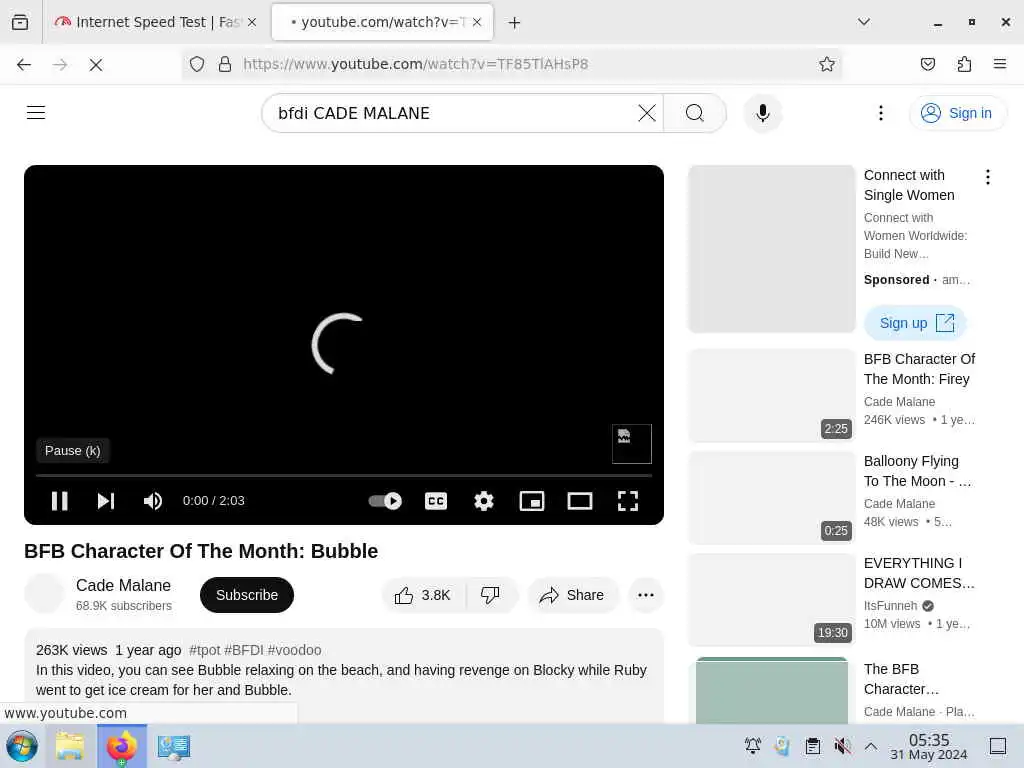Unmute system volume in tray
The image size is (1024, 768).
tap(842, 746)
